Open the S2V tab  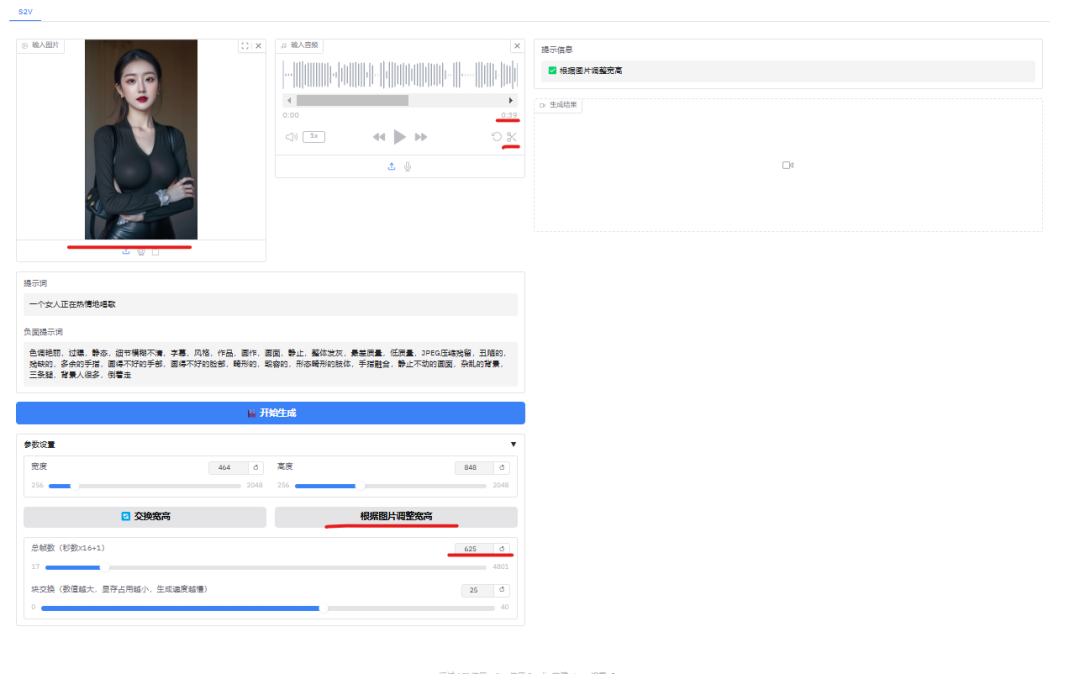click(25, 12)
